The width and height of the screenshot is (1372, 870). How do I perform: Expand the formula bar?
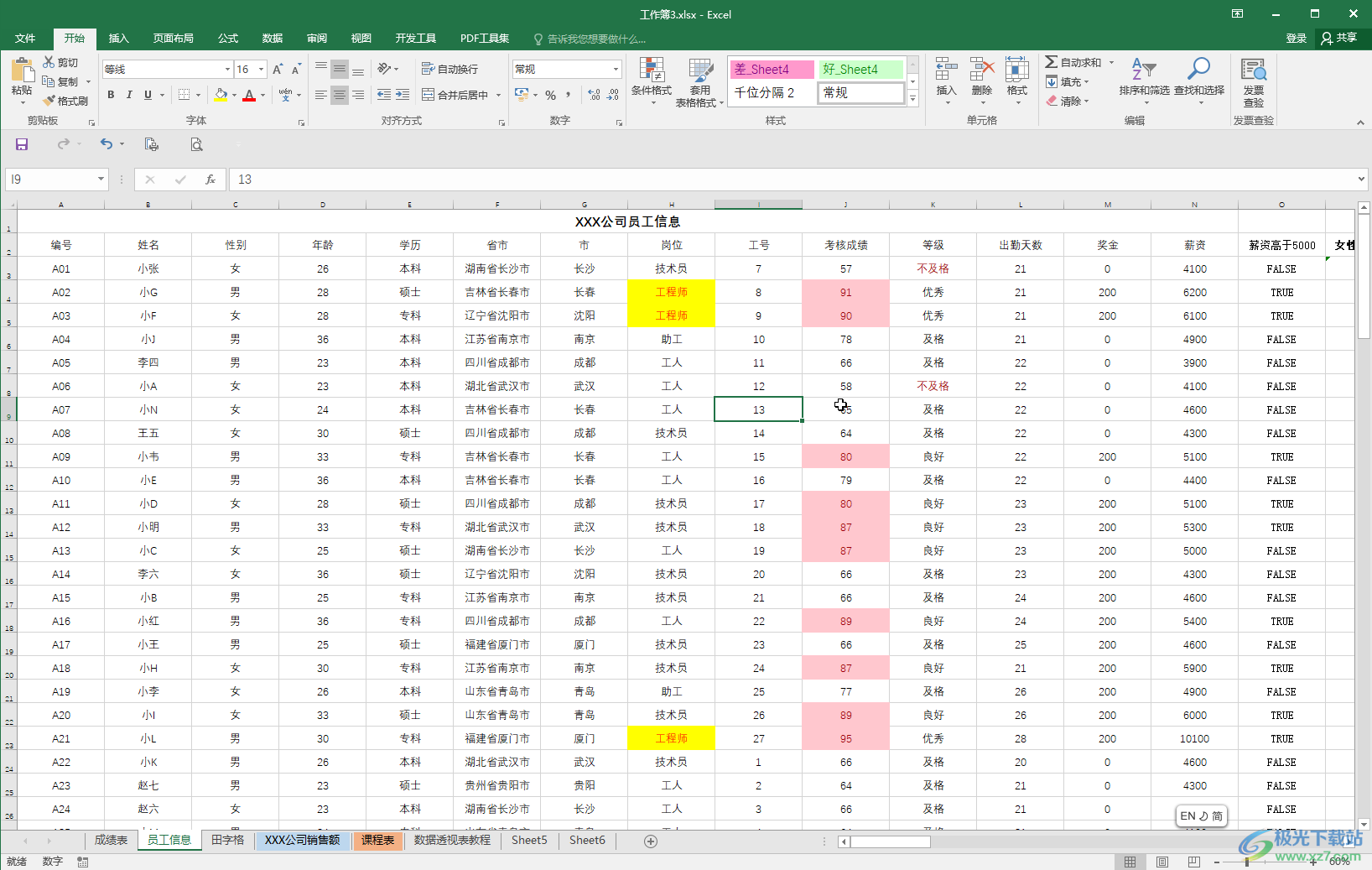click(x=1360, y=179)
